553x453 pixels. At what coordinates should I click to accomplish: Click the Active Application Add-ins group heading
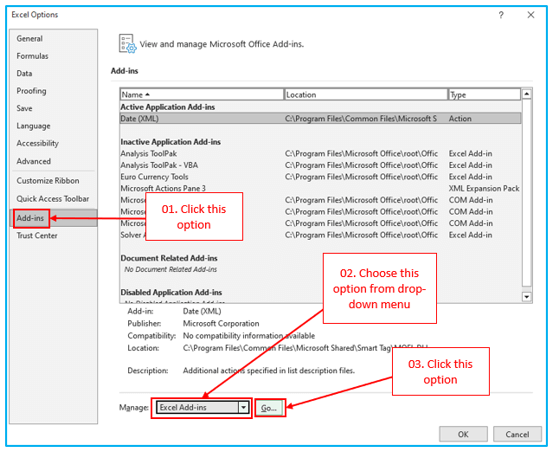[x=168, y=107]
